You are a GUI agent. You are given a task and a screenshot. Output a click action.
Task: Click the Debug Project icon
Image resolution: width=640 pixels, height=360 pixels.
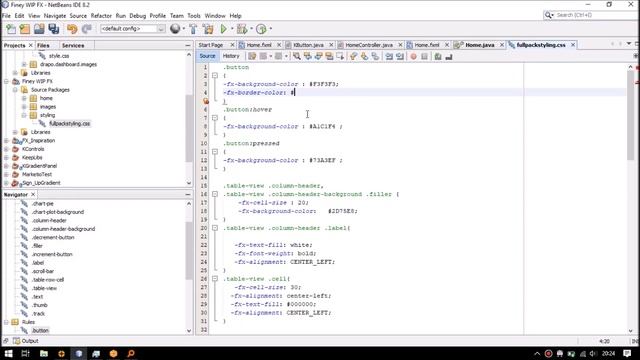point(242,29)
